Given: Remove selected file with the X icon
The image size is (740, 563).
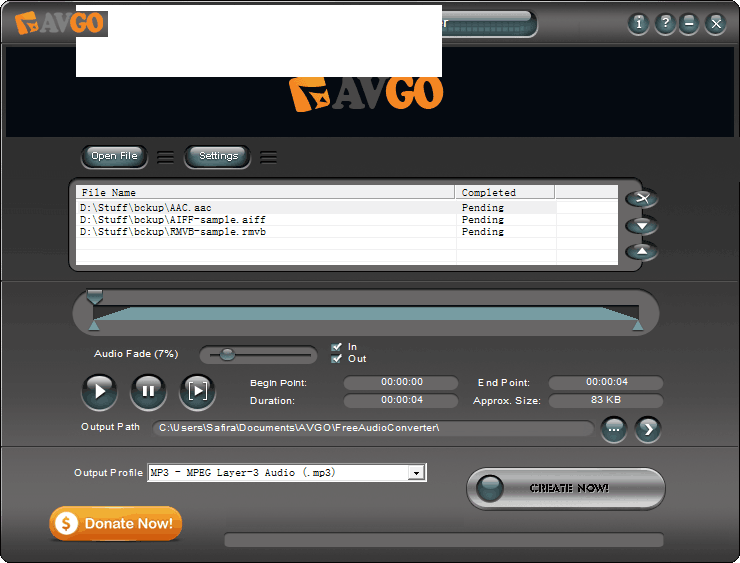Looking at the screenshot, I should click(x=642, y=198).
